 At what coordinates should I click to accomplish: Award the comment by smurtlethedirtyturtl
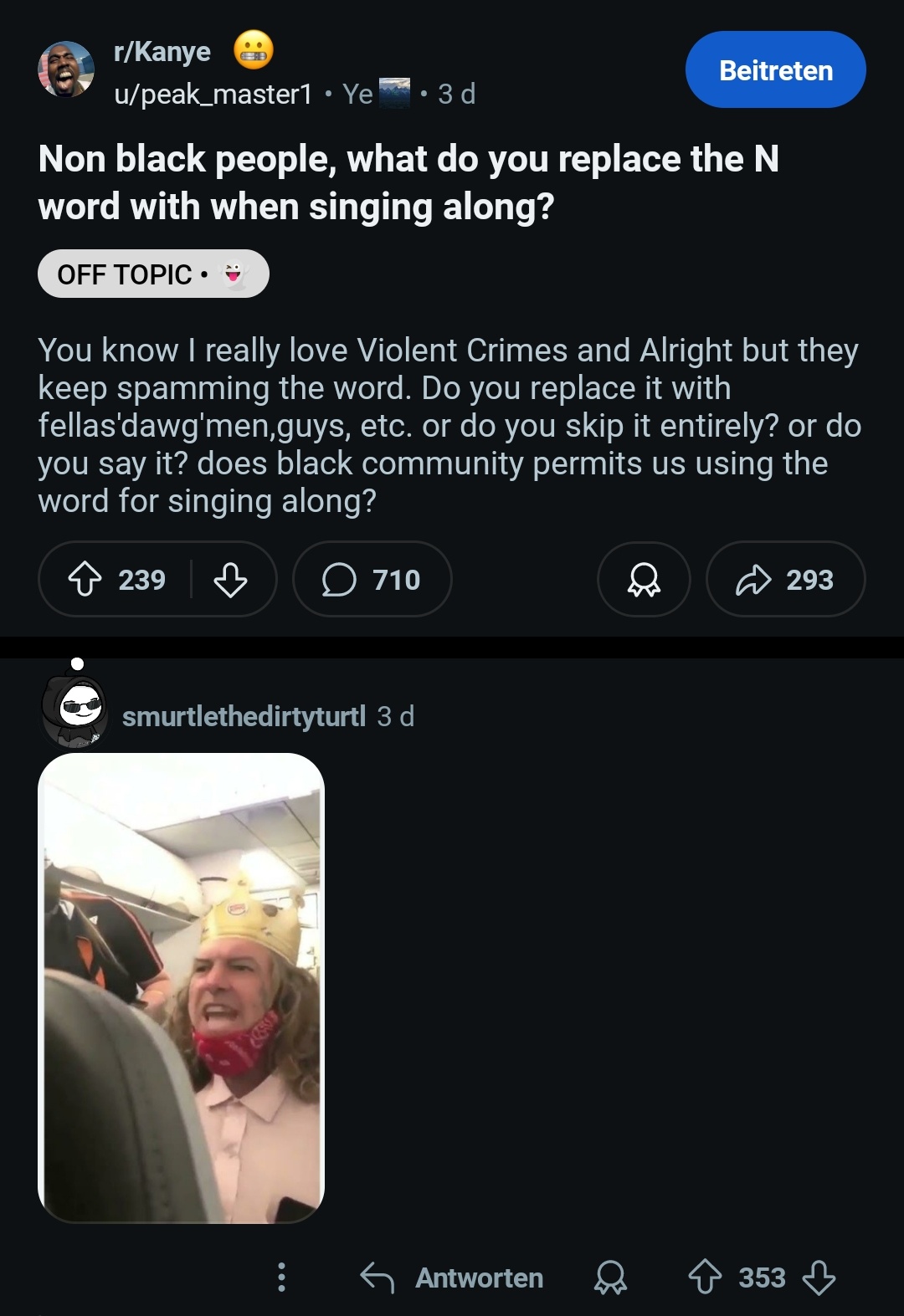(610, 1277)
